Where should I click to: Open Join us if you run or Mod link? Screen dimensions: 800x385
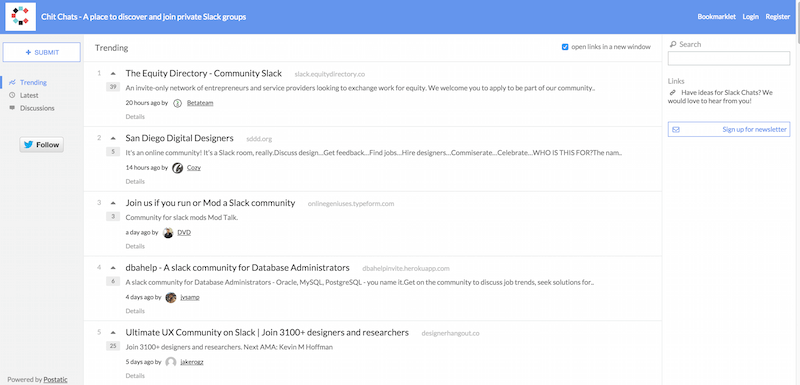(210, 203)
